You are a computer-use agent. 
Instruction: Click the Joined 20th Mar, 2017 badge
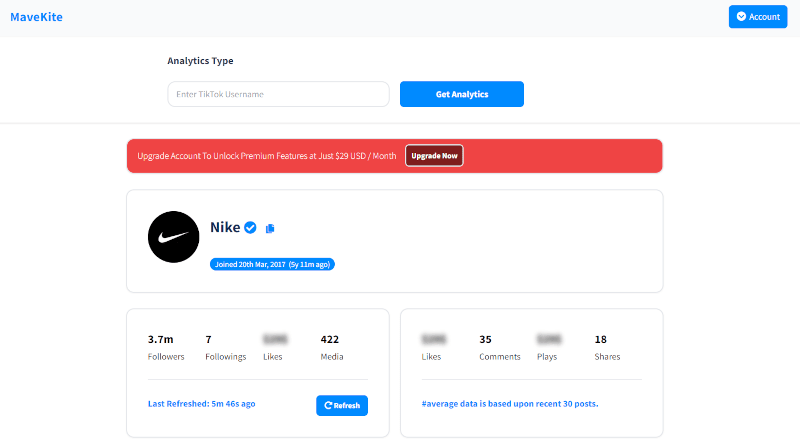pos(272,265)
